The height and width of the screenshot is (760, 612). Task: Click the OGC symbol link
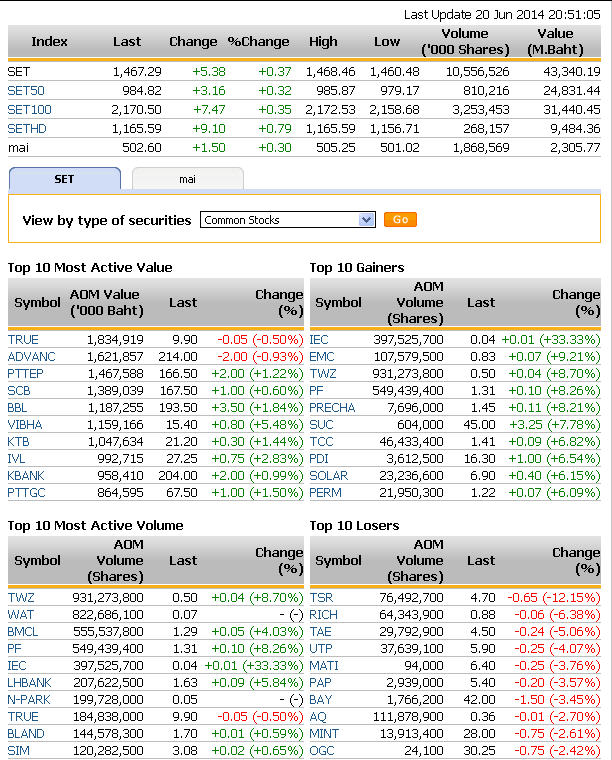coord(322,751)
